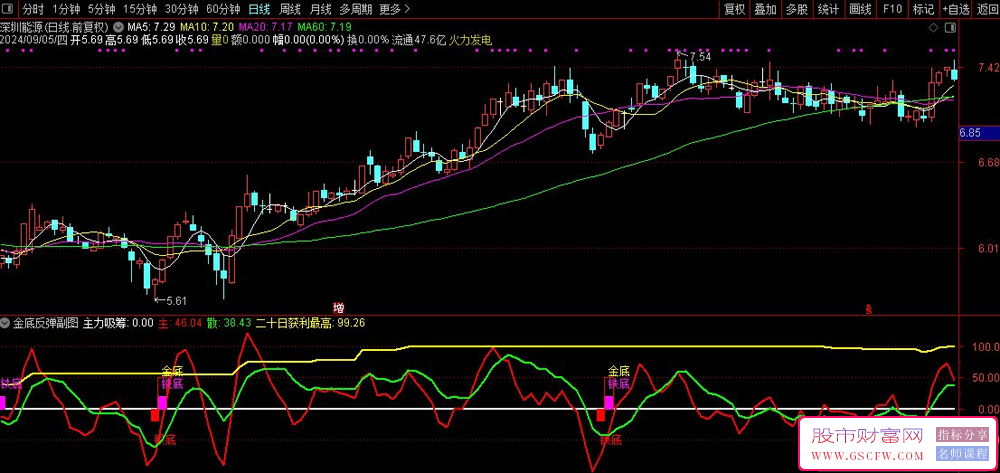
Task: Click the 5.61 low price marker
Action: (x=177, y=300)
